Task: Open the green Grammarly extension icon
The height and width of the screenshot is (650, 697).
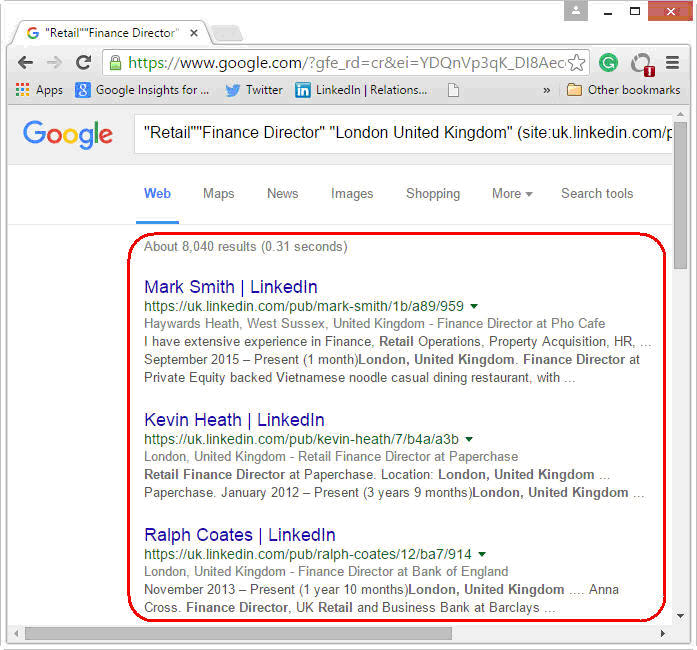Action: point(608,63)
